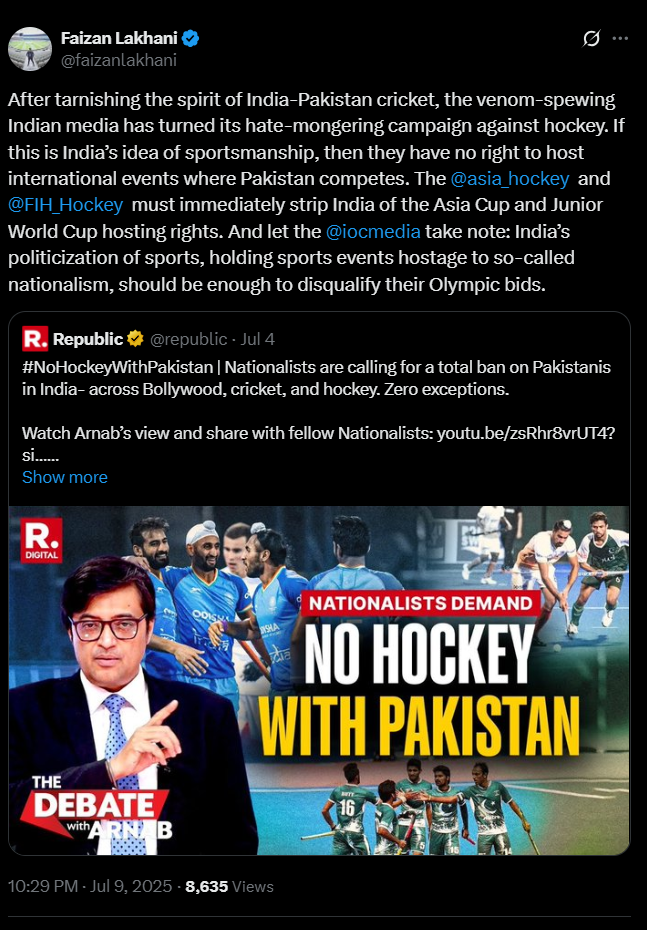Open the quoted tweet's Jul 4 date
The width and height of the screenshot is (647, 930).
[x=258, y=339]
